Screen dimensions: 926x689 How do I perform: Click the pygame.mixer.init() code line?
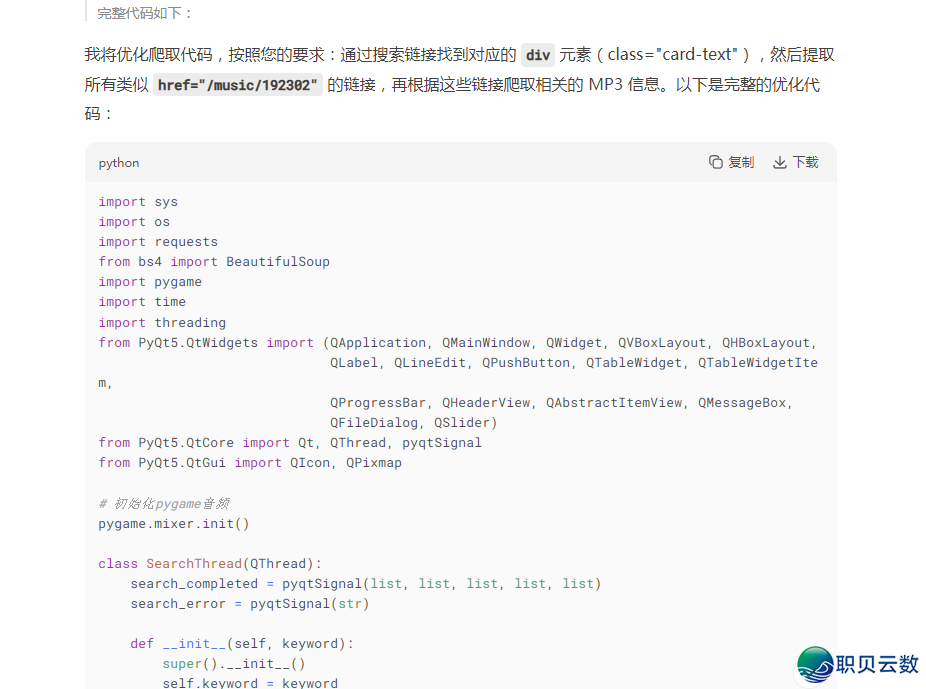coord(174,523)
